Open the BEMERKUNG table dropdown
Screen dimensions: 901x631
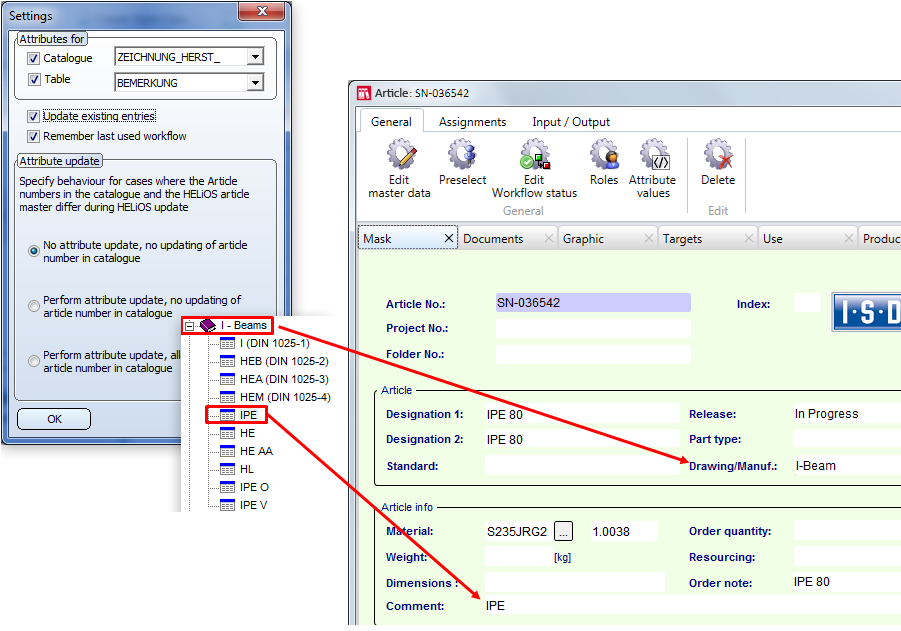tap(255, 83)
